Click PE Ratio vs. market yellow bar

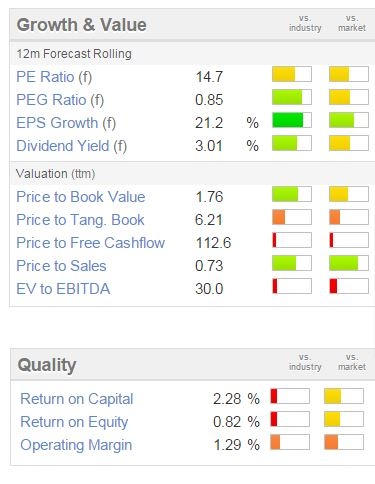click(349, 74)
